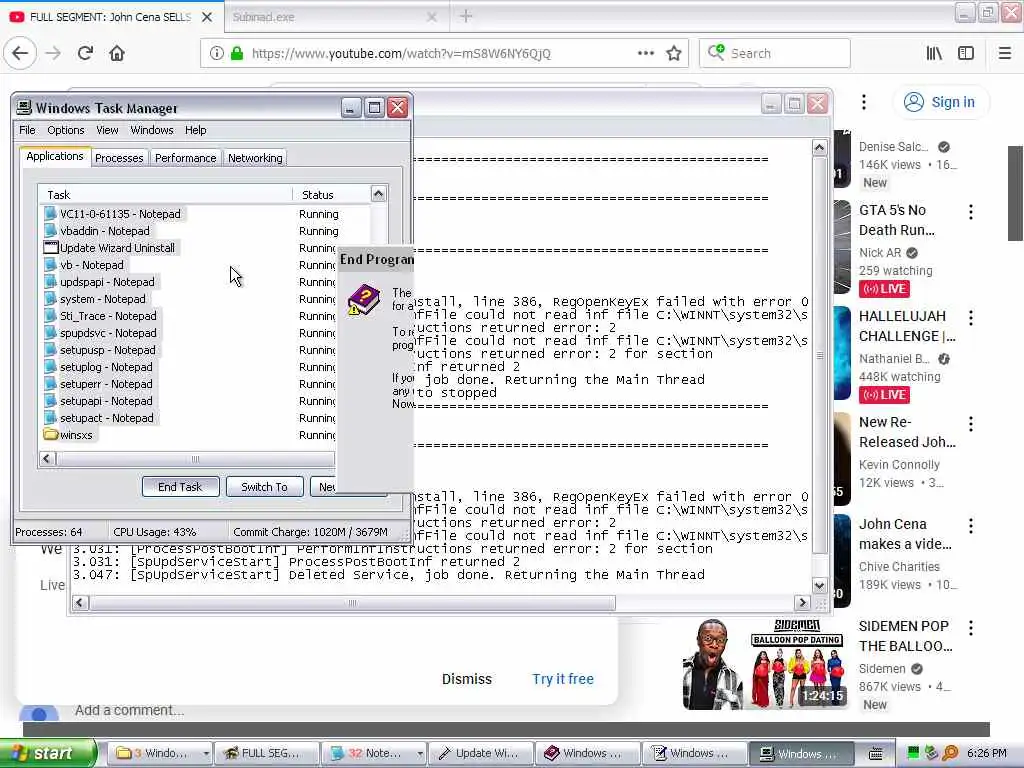Click the Task Manager title bar icon

(24, 108)
